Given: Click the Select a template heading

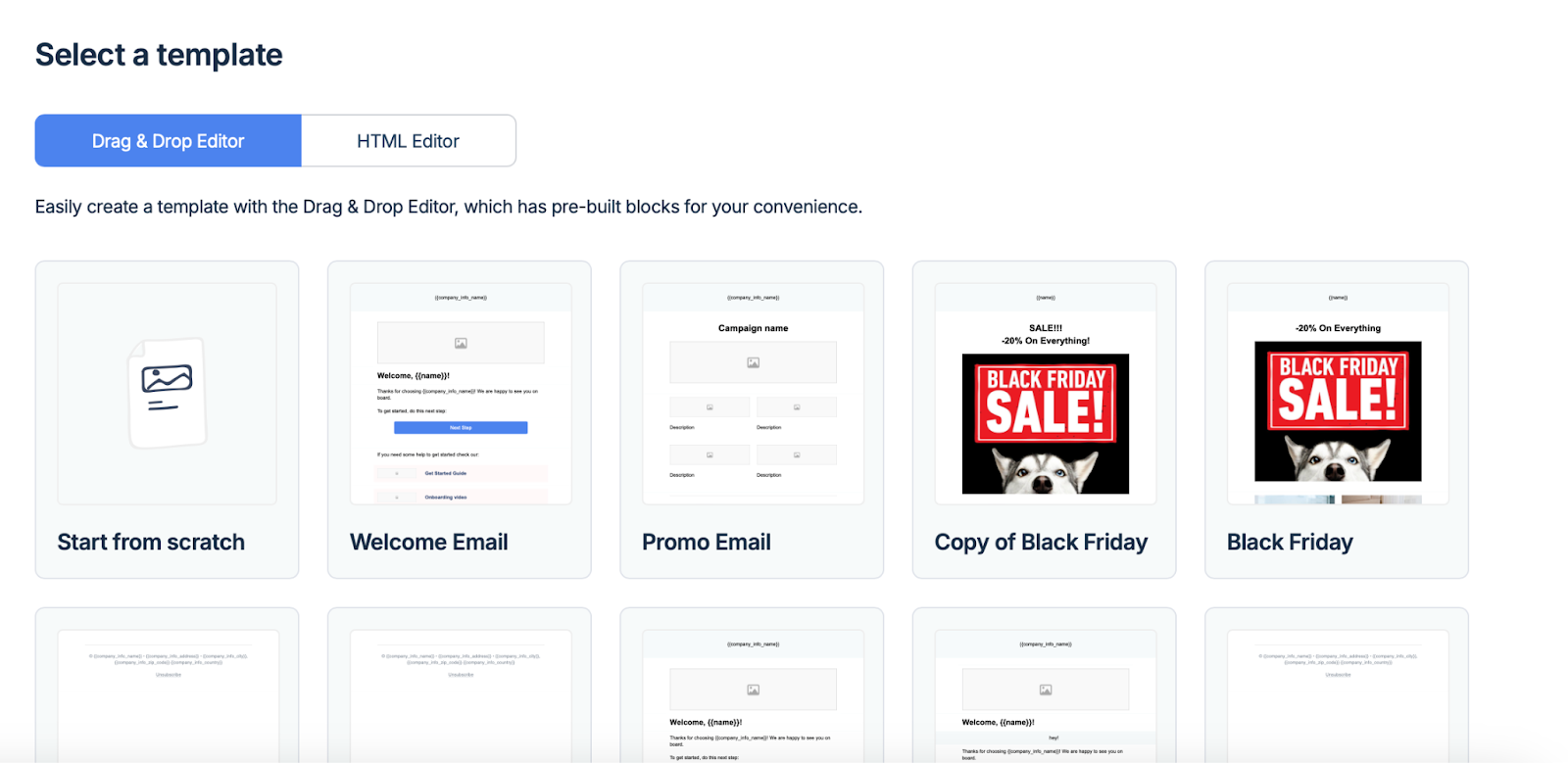Looking at the screenshot, I should point(158,54).
